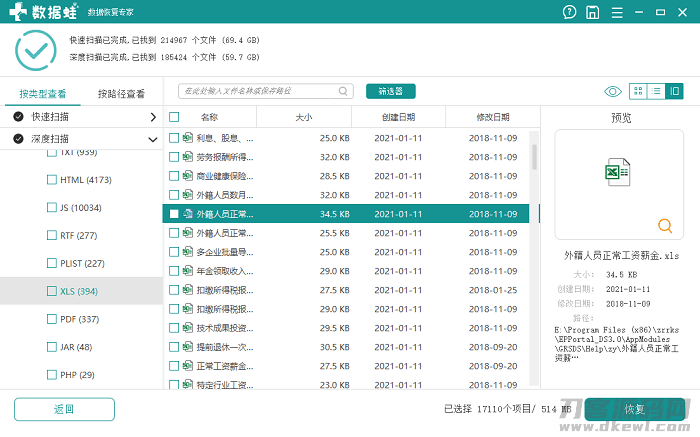Select the 扣缴所得税报 29.0 KB row
Viewport: 700px width, 437px height.
click(x=346, y=309)
